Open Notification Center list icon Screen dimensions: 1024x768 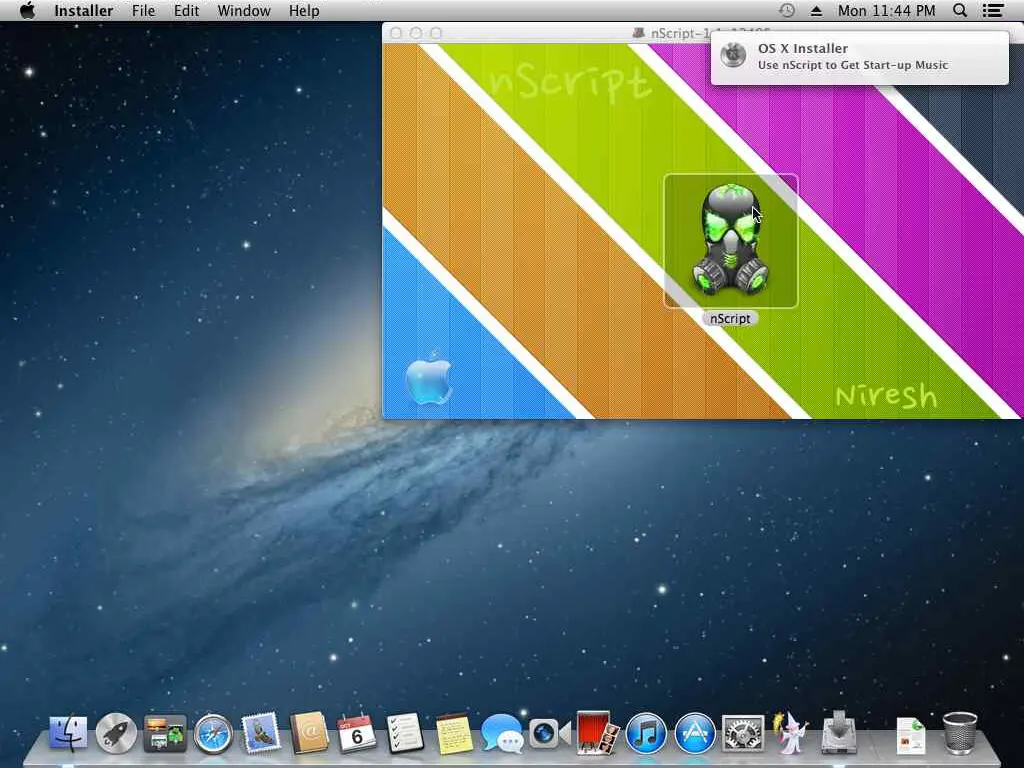993,10
